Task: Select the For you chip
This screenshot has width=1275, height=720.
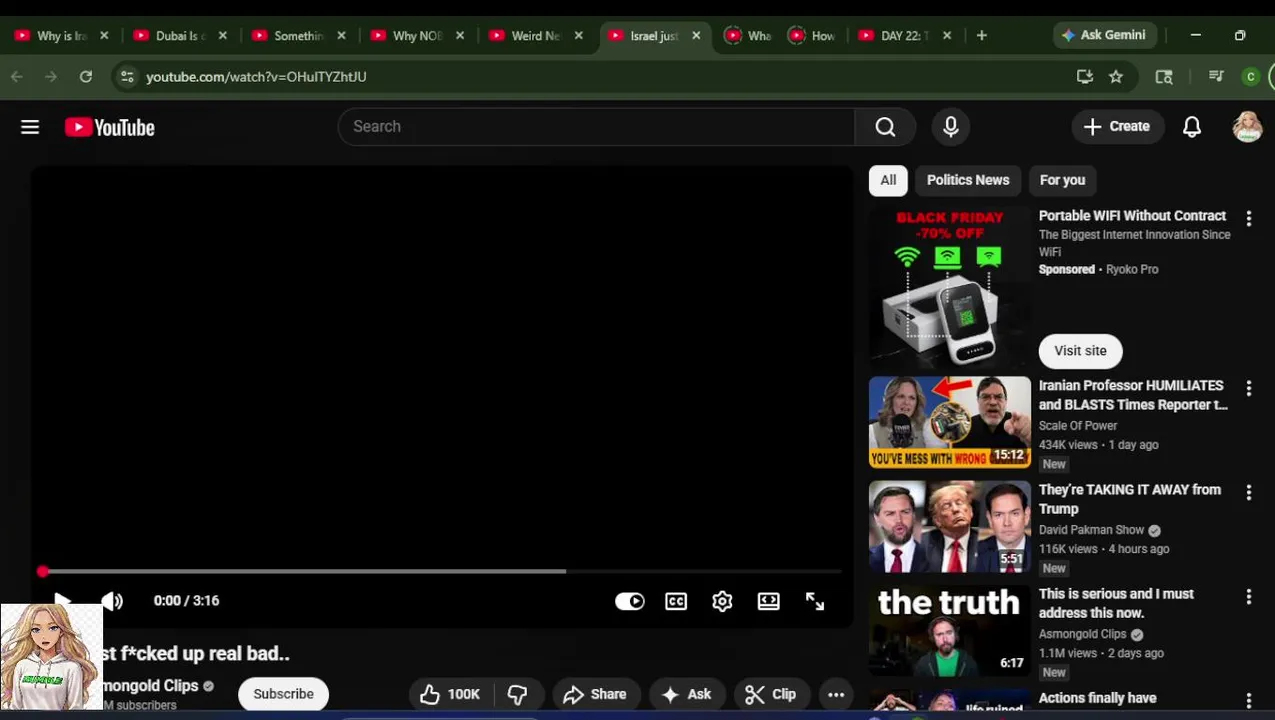Action: [x=1062, y=180]
